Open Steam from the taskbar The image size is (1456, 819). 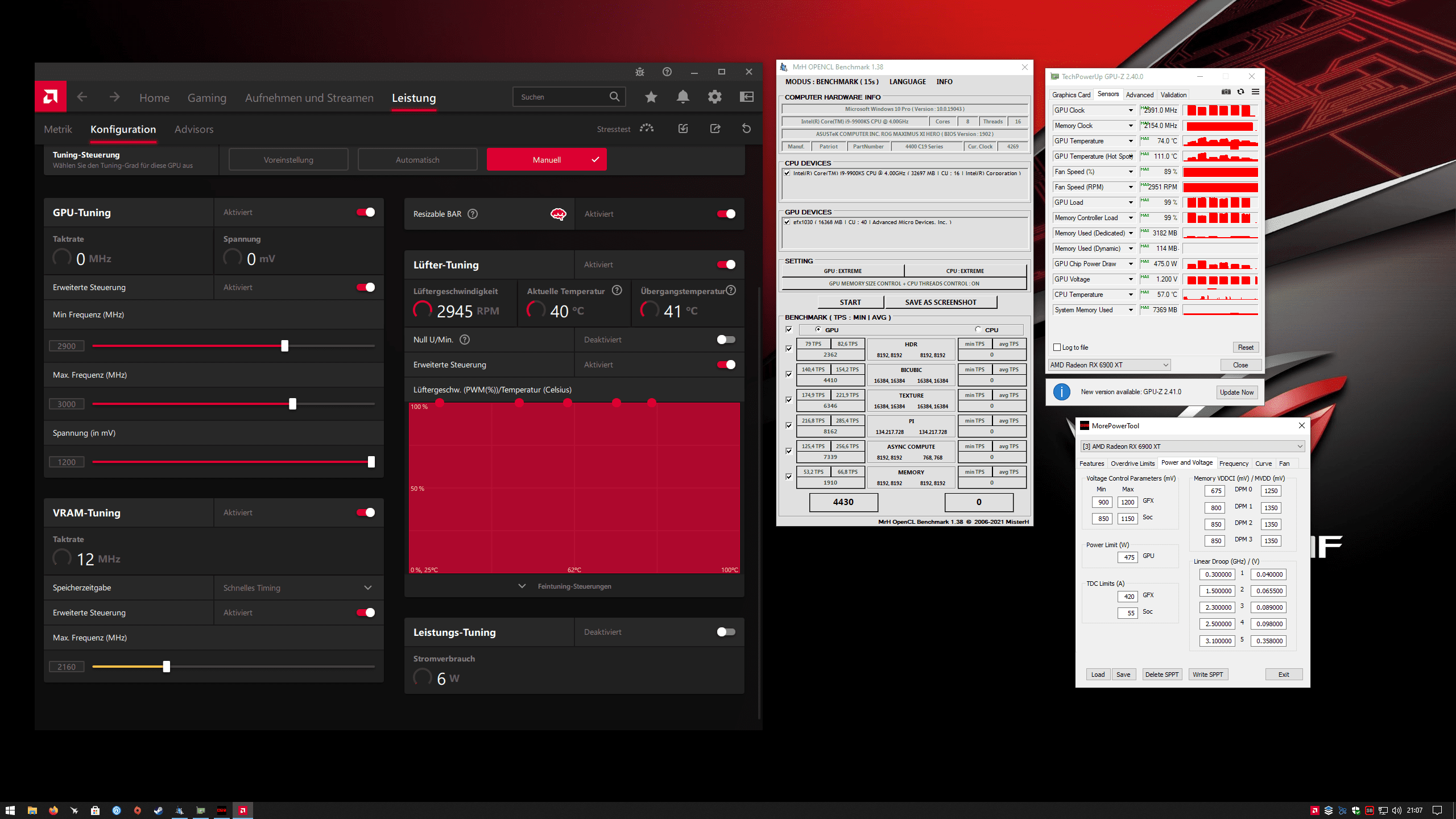pyautogui.click(x=159, y=810)
